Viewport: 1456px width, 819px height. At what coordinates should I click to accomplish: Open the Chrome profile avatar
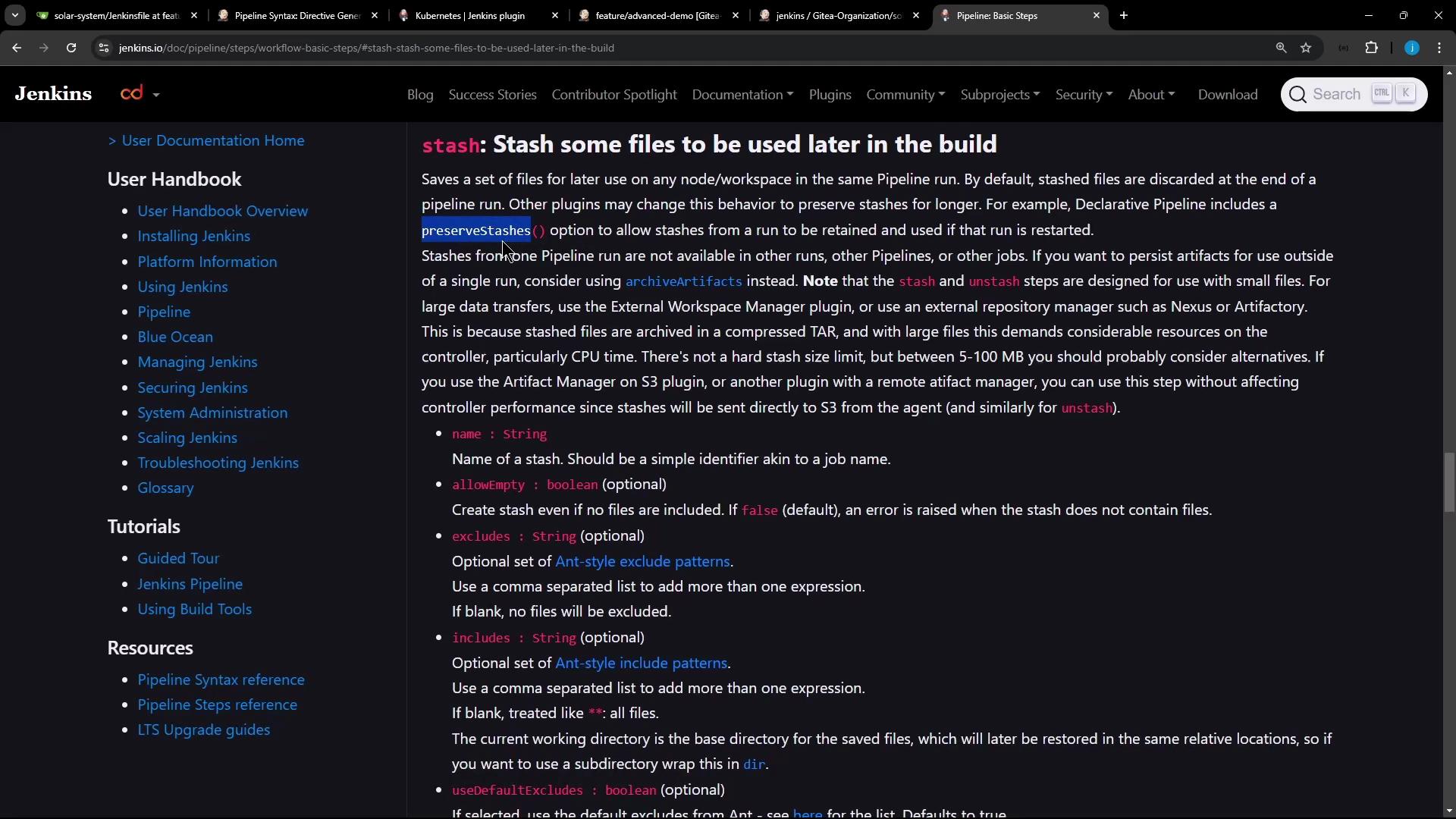tap(1411, 48)
